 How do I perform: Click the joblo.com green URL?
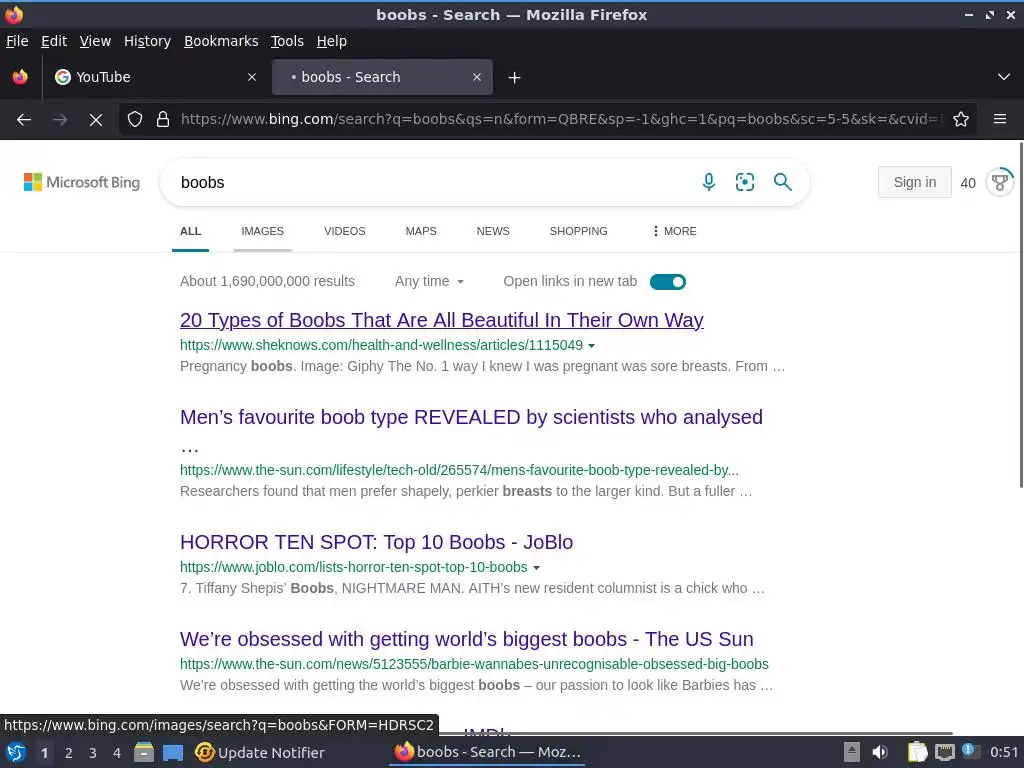[x=354, y=568]
